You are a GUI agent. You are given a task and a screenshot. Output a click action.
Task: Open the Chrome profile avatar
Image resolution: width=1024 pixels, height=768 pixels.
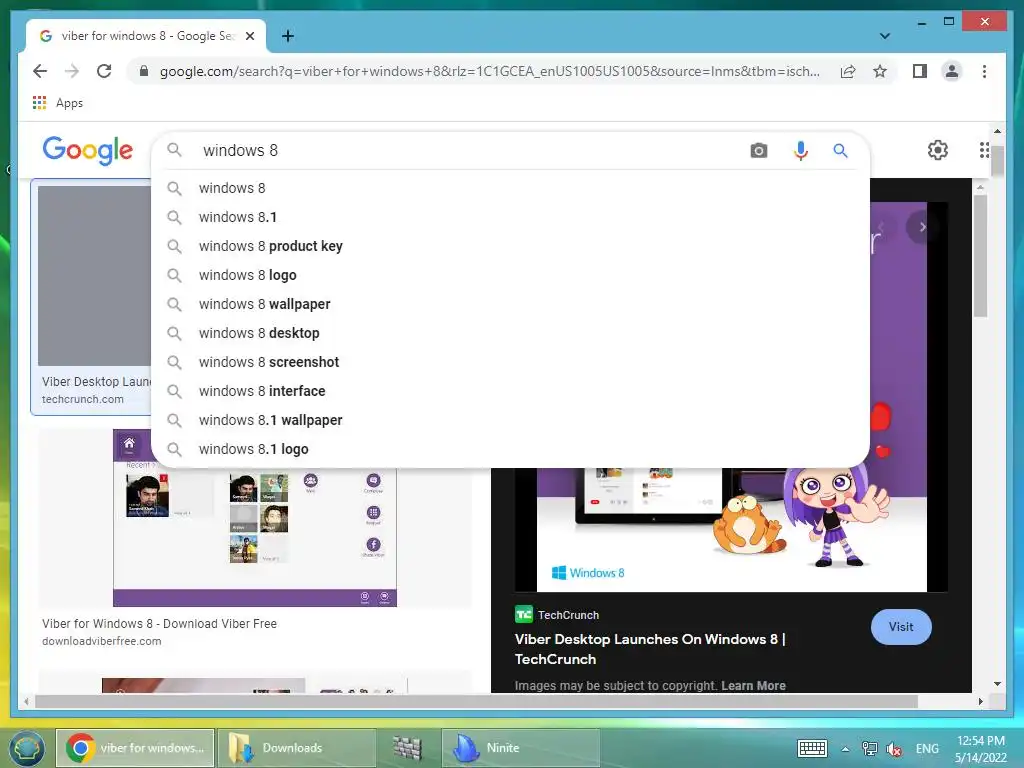point(952,71)
